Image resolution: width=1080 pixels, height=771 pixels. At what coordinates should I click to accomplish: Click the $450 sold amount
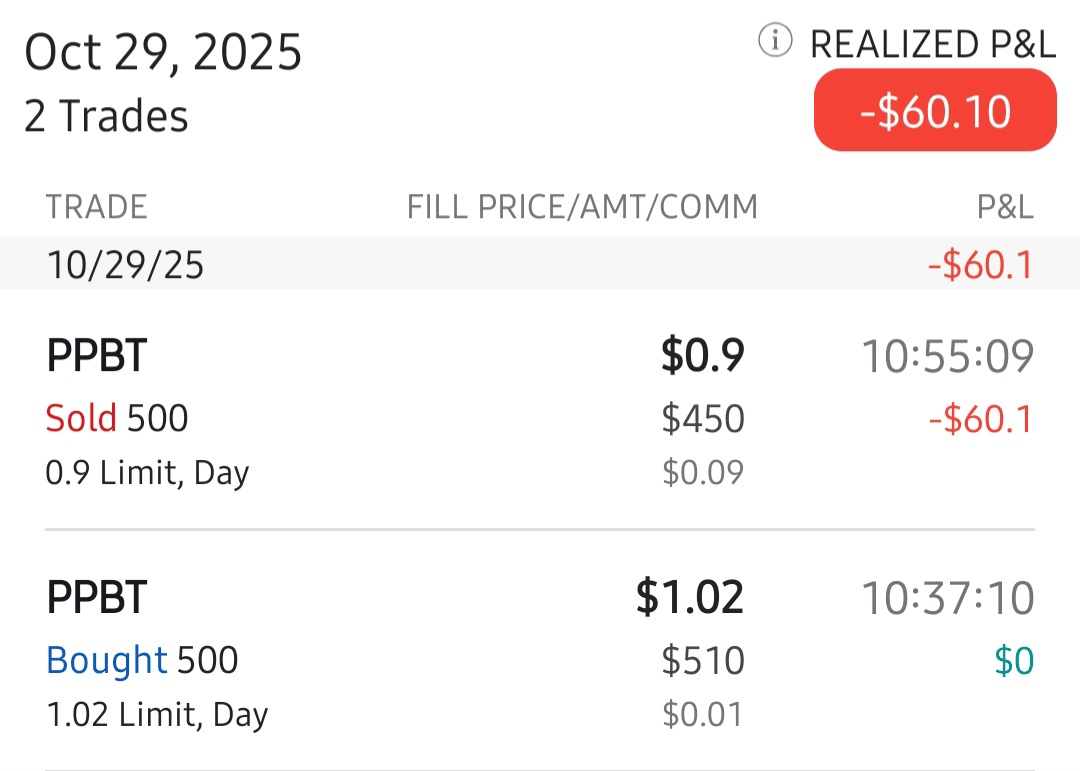pyautogui.click(x=703, y=418)
